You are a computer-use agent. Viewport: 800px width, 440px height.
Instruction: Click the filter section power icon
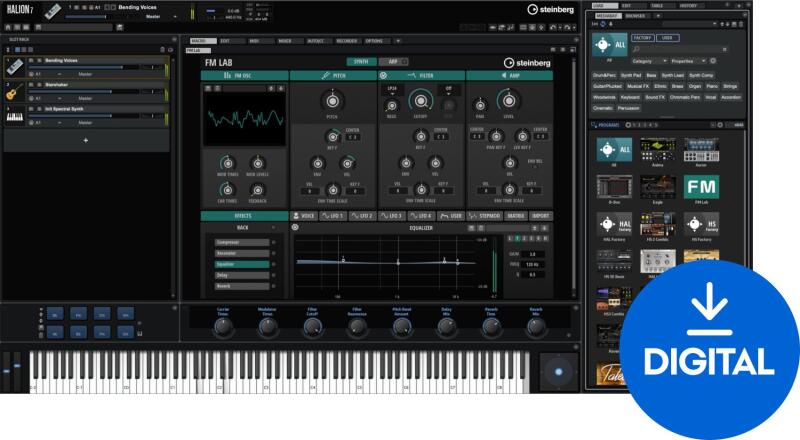(385, 75)
